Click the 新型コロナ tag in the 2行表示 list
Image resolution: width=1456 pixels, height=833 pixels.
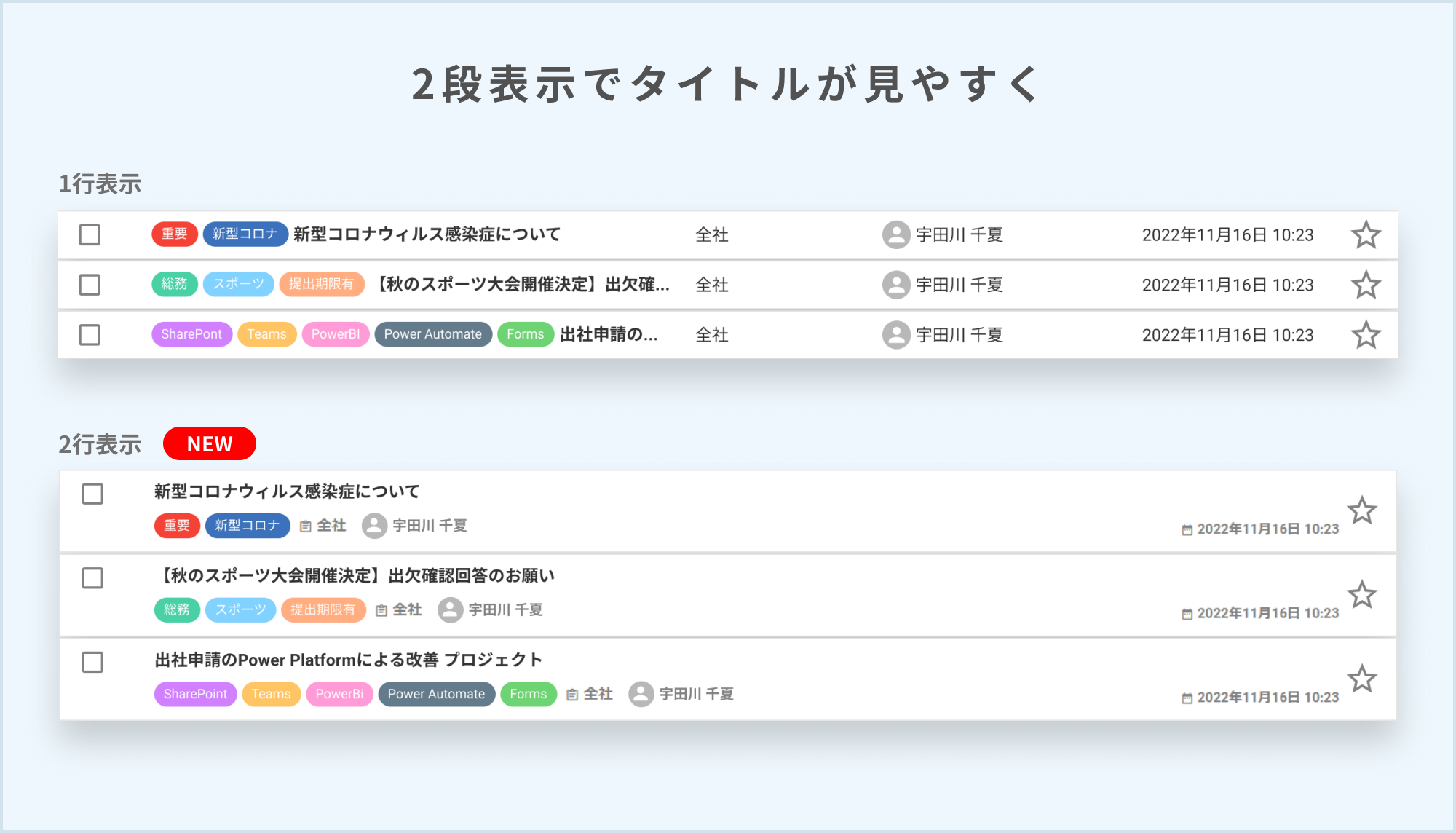click(248, 526)
